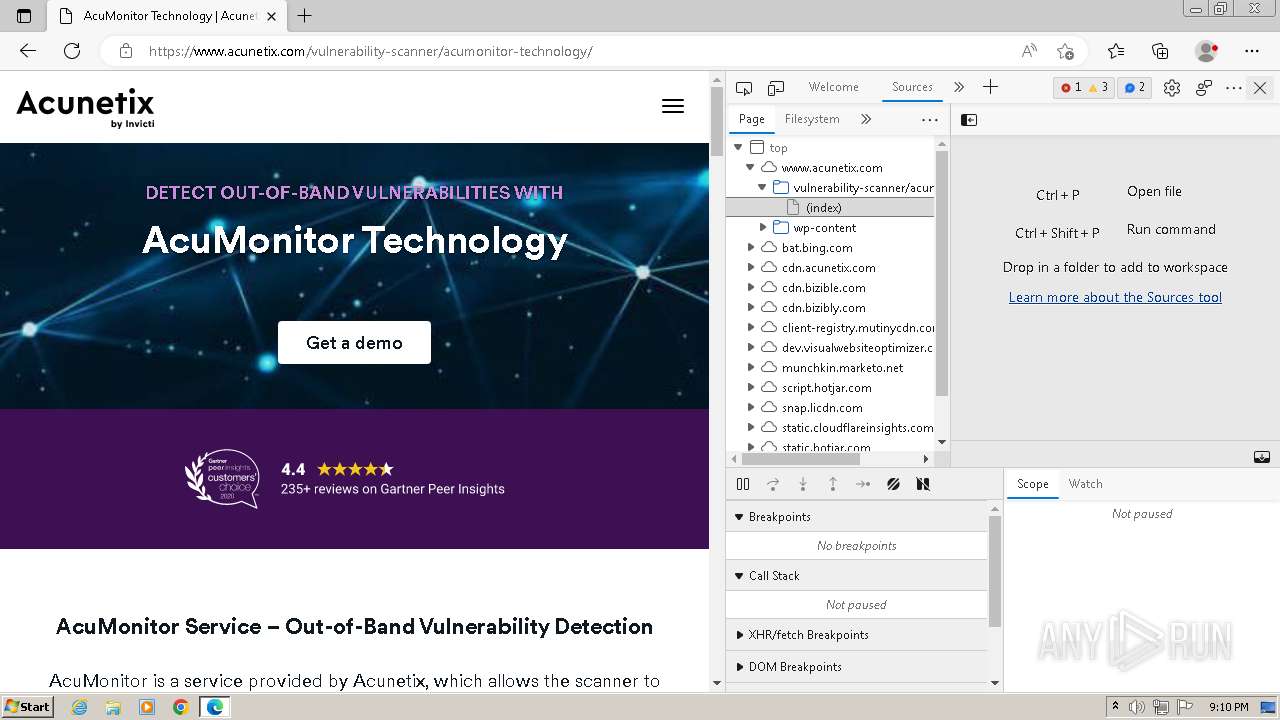The height and width of the screenshot is (720, 1280).
Task: Click the Acunetix logo
Action: 85,108
